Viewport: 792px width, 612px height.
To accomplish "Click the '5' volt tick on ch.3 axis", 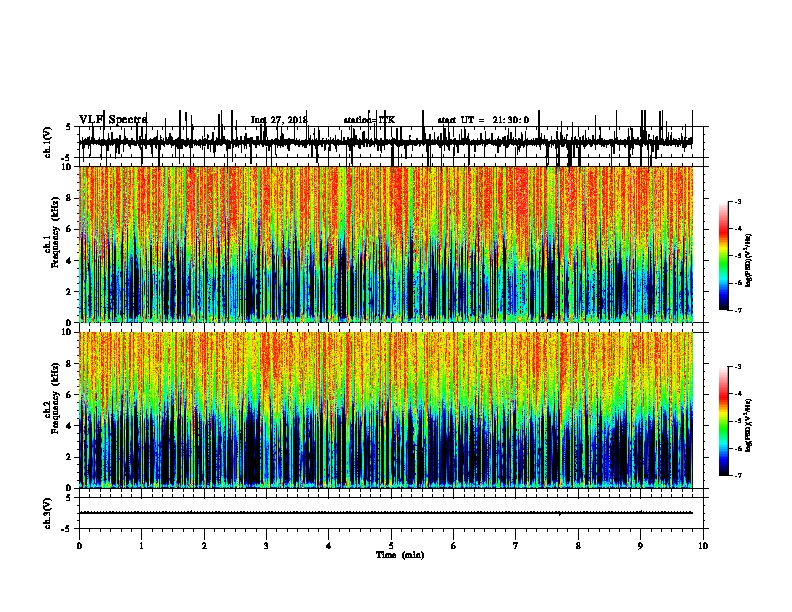I will (68, 498).
